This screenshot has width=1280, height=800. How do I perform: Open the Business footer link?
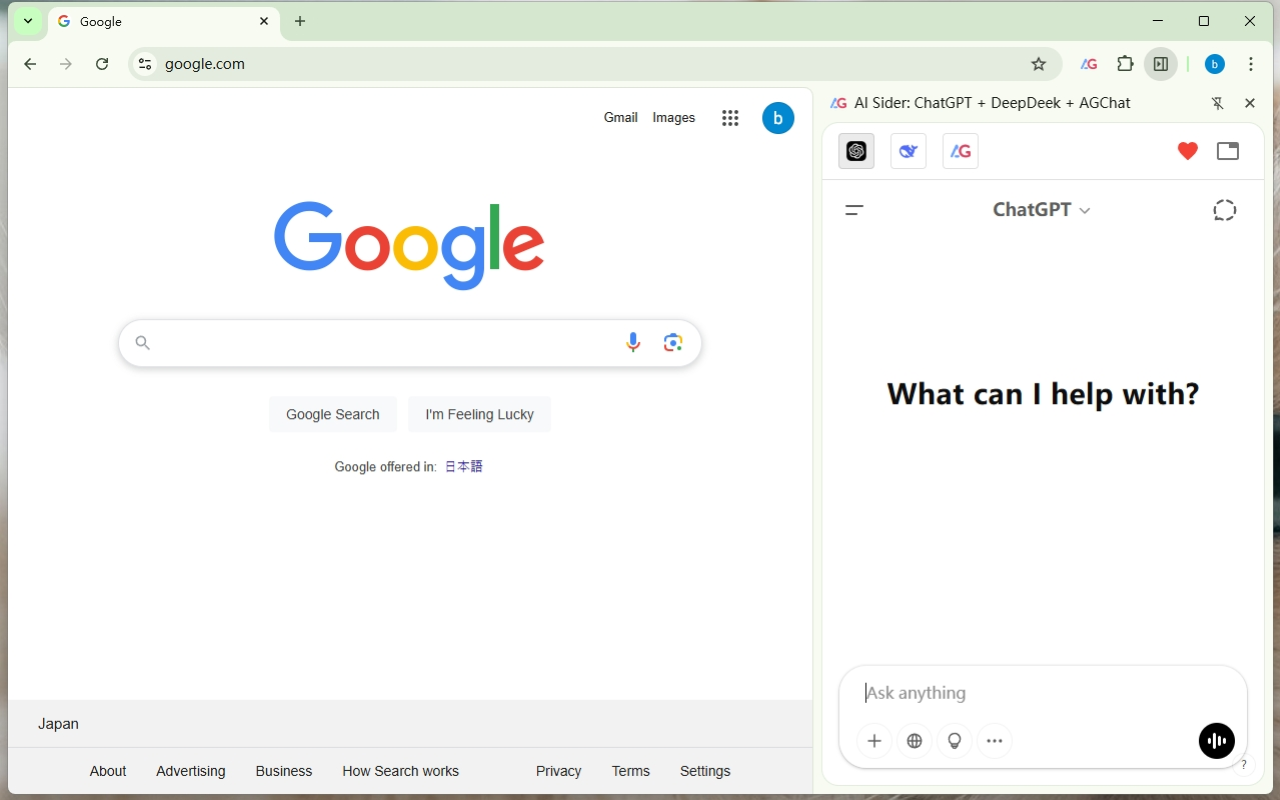click(284, 771)
